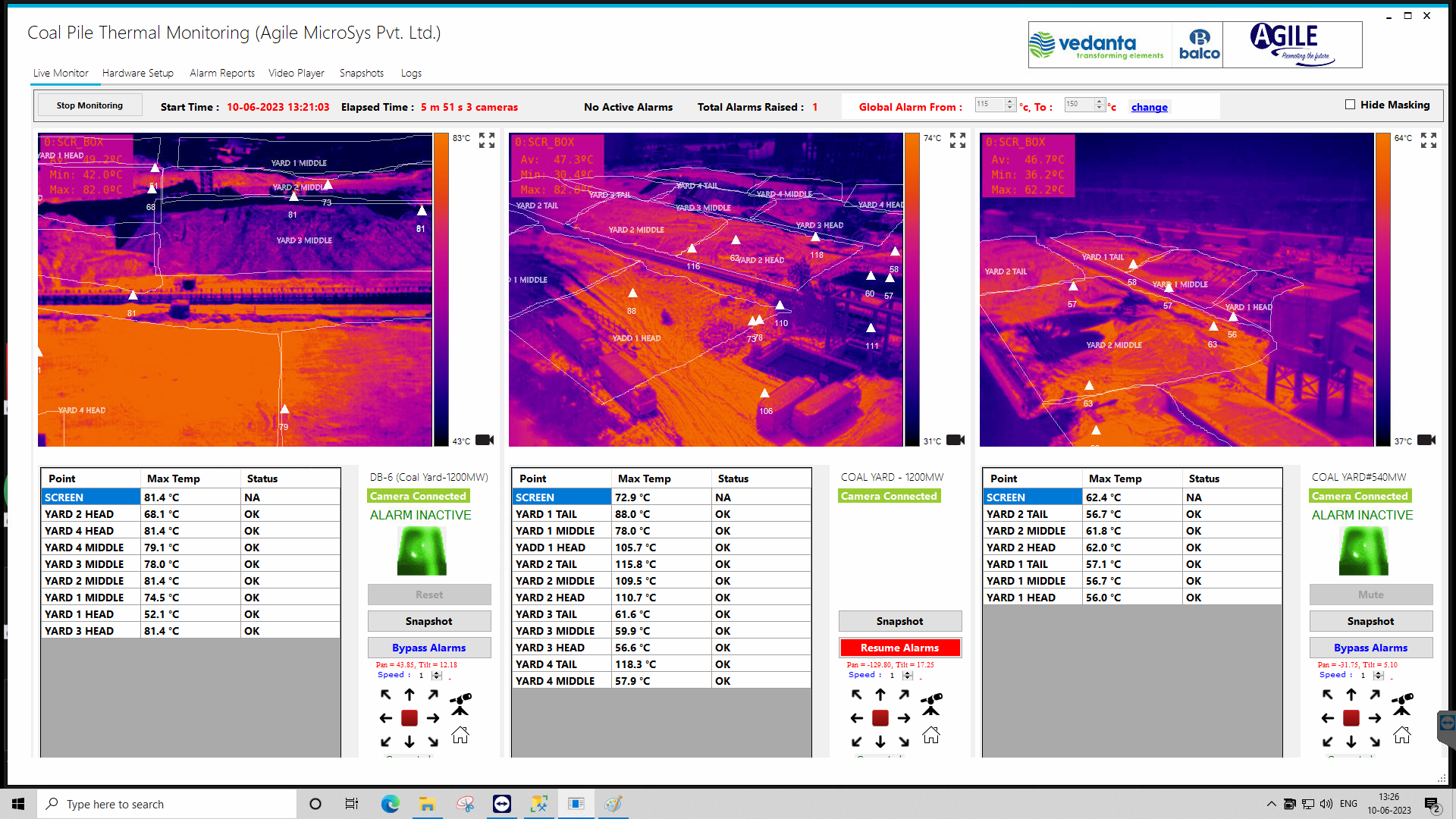This screenshot has height=819, width=1456.
Task: Open the Hardware Setup tab
Action: [138, 74]
